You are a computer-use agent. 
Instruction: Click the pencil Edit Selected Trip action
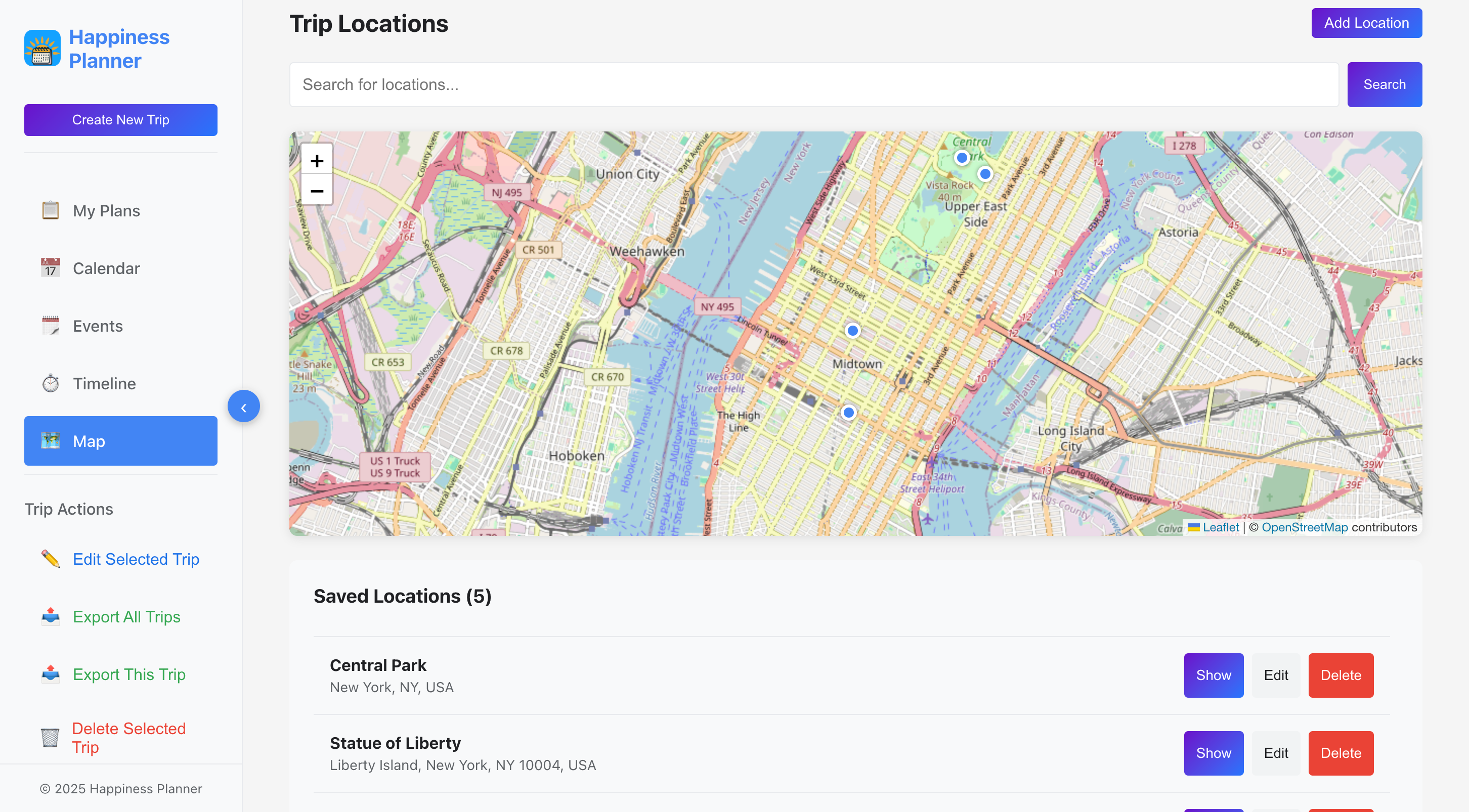click(135, 559)
